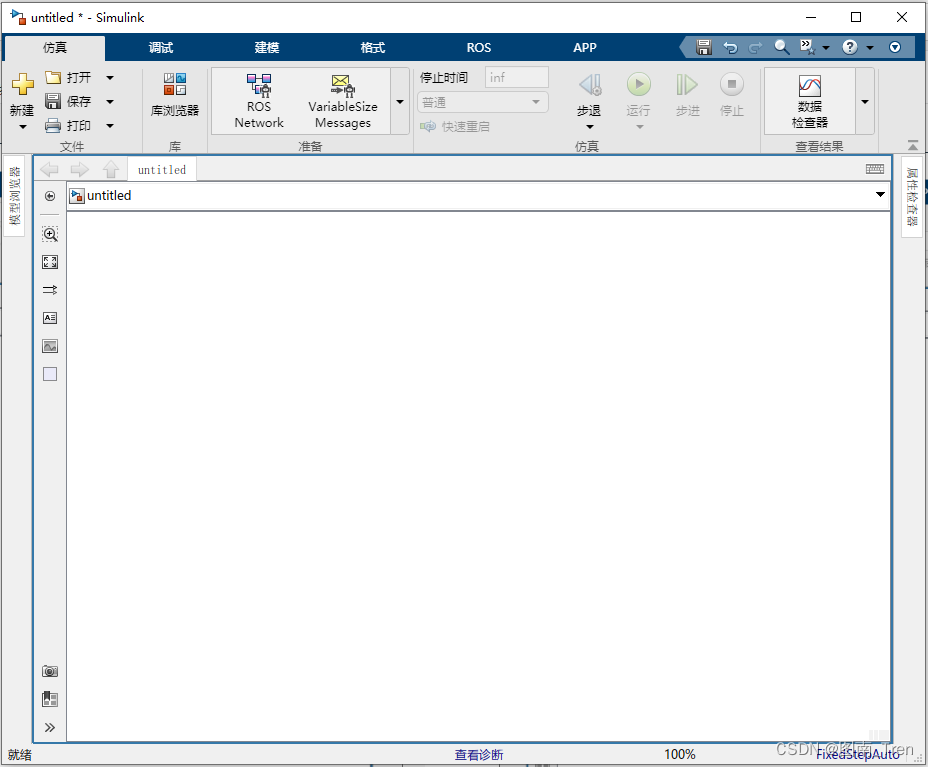
Task: Click the New model plus icon
Action: (x=22, y=84)
